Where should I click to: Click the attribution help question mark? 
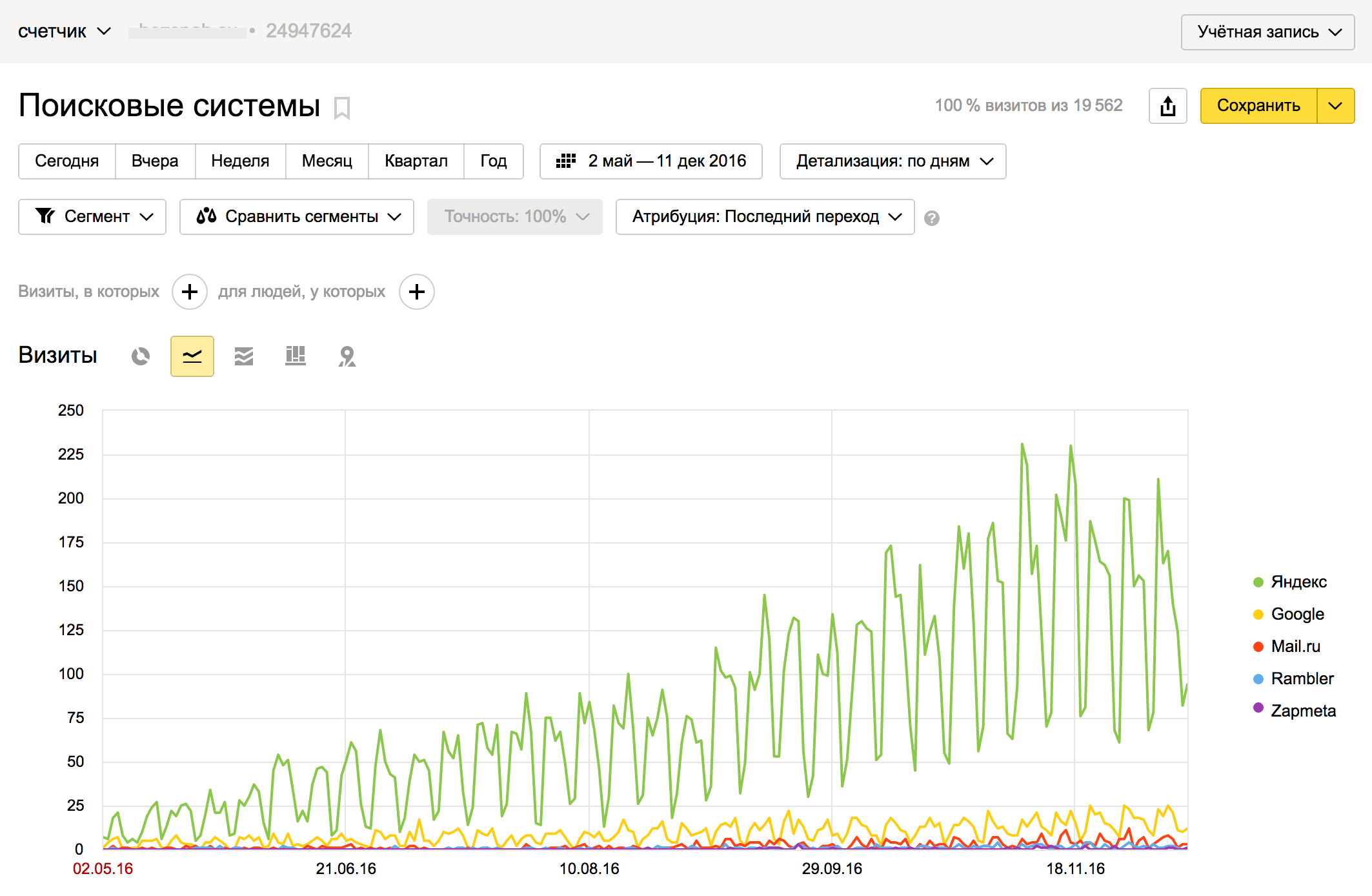pos(931,218)
